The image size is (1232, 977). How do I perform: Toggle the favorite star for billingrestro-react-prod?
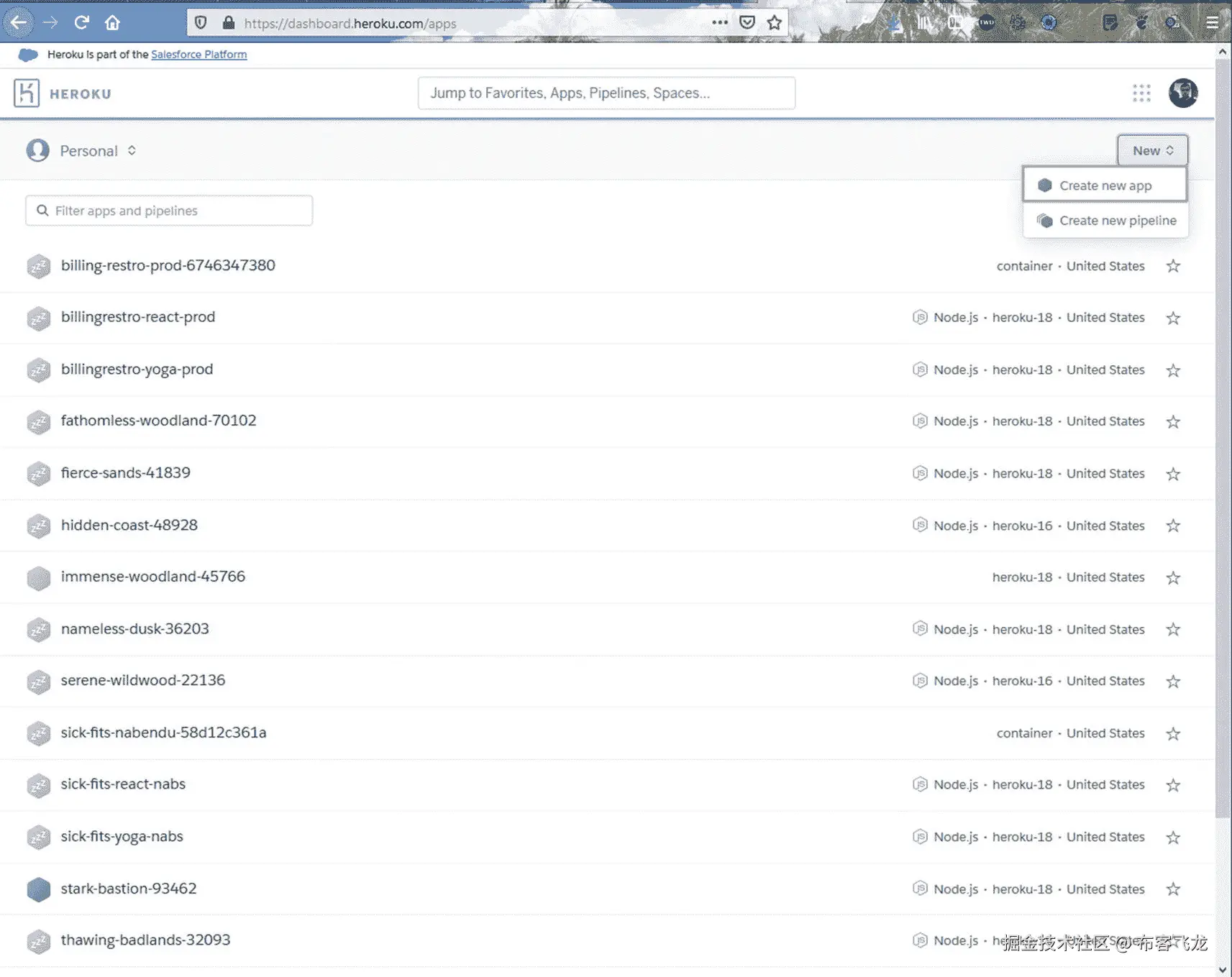click(1173, 318)
